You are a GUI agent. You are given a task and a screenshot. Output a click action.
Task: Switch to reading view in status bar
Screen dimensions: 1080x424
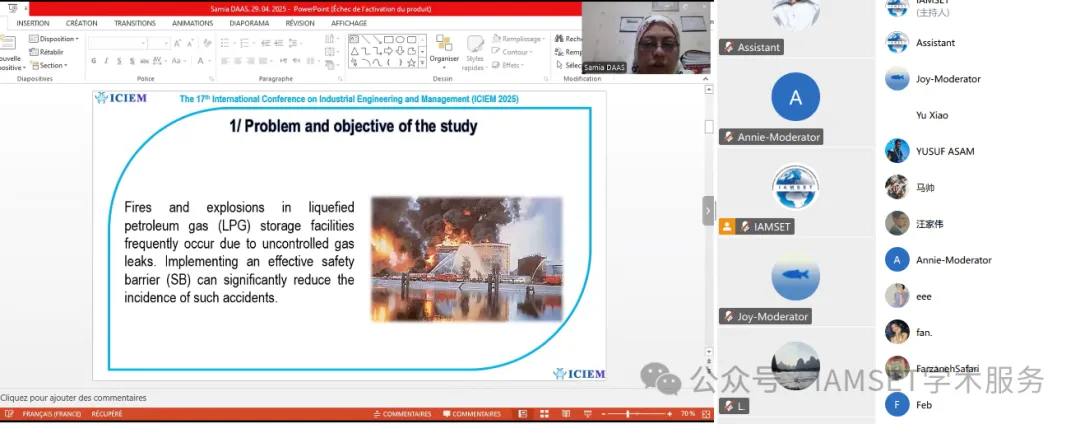[566, 414]
